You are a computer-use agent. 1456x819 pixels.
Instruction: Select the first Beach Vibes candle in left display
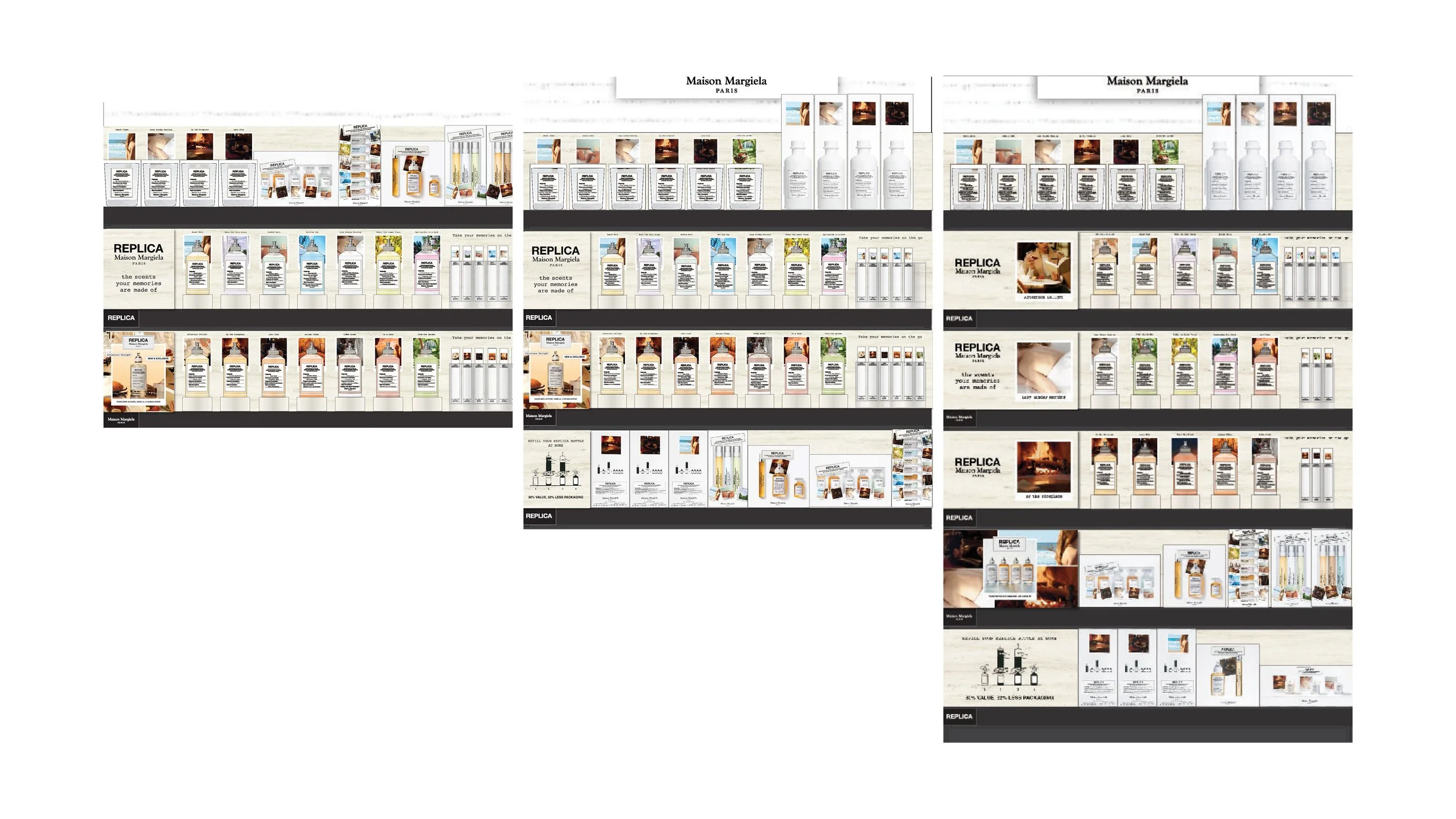[x=122, y=184]
